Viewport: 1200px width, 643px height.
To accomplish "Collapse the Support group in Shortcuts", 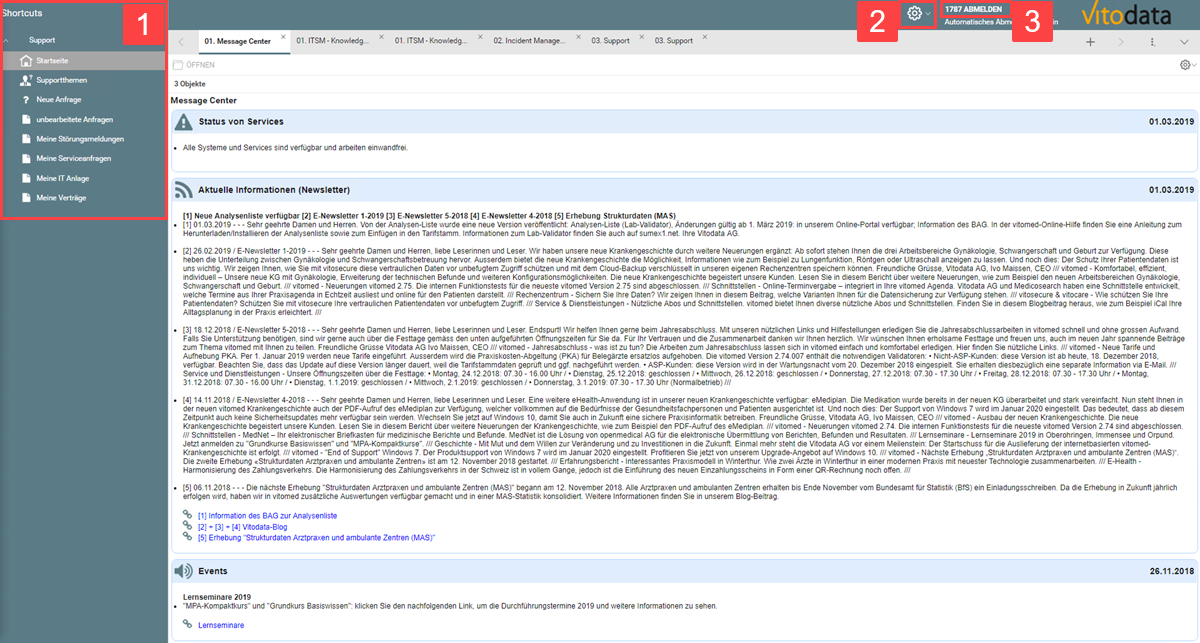I will point(8,41).
